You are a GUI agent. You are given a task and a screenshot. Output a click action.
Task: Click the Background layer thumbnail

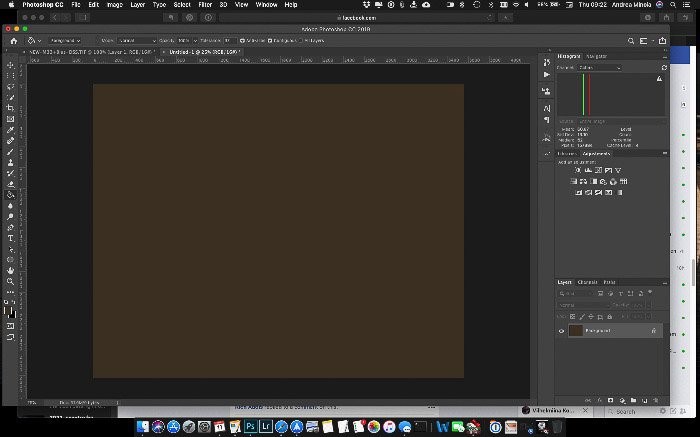tap(576, 331)
